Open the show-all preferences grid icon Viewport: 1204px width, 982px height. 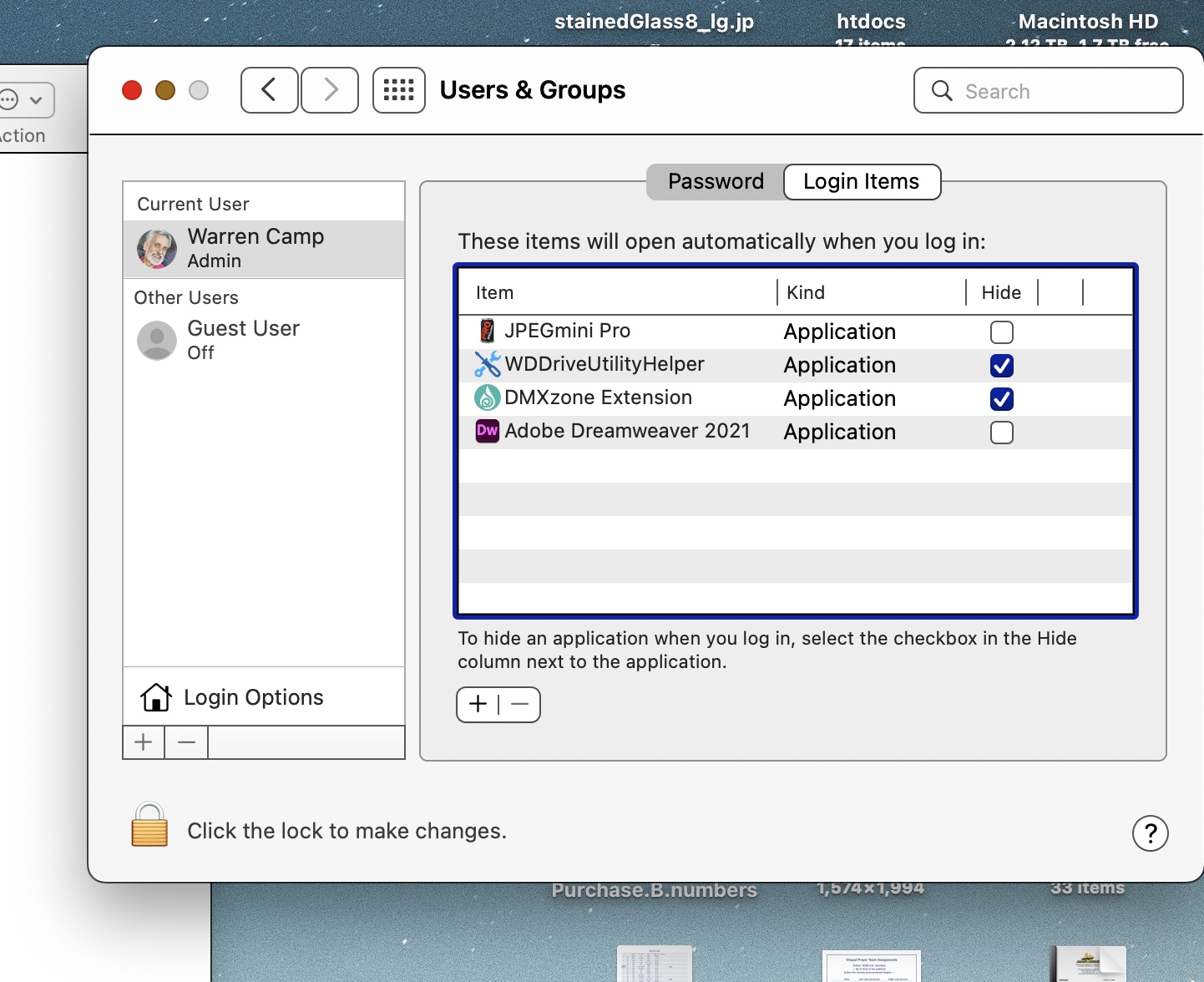pyautogui.click(x=398, y=90)
